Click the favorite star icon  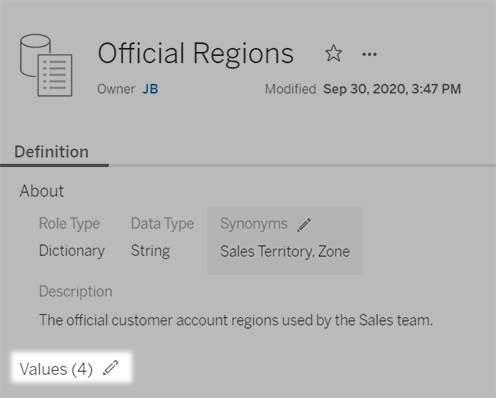click(x=333, y=53)
